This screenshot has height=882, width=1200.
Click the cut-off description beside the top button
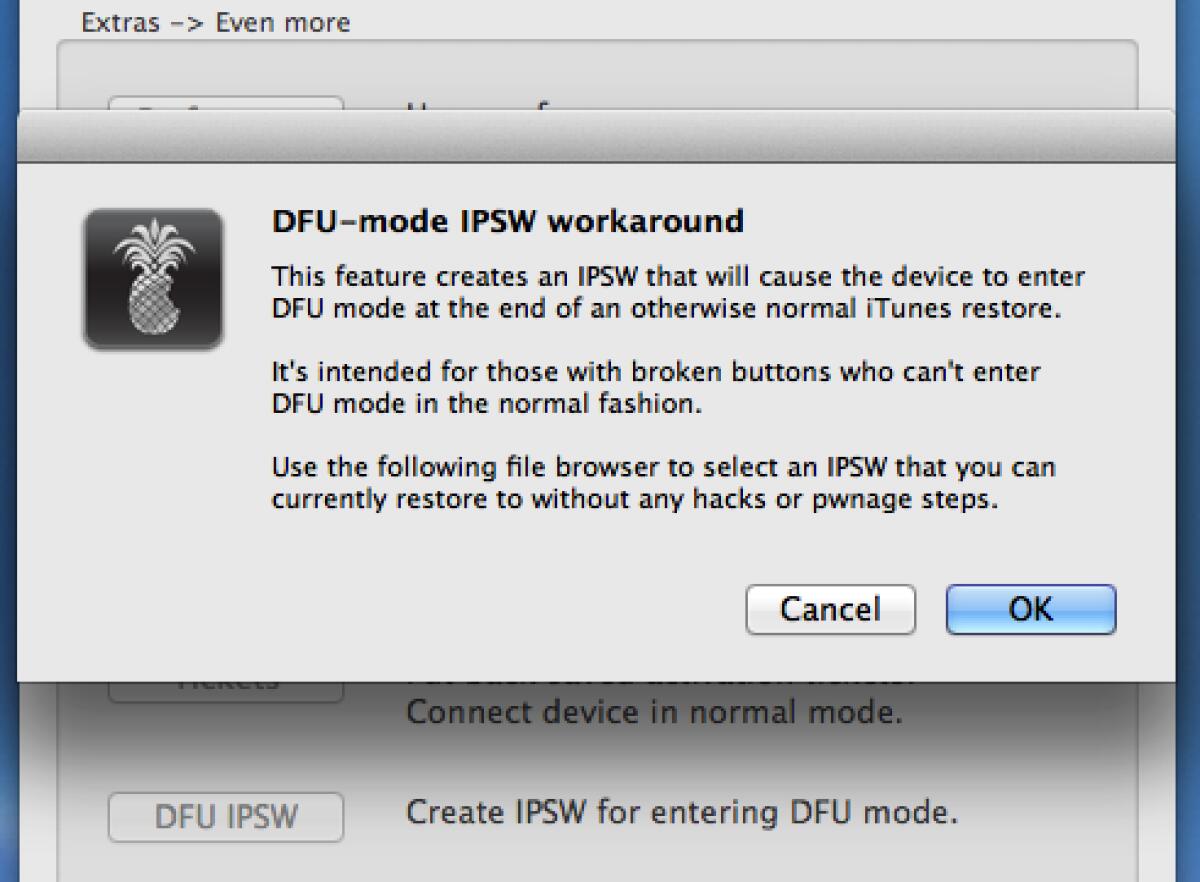tap(480, 103)
